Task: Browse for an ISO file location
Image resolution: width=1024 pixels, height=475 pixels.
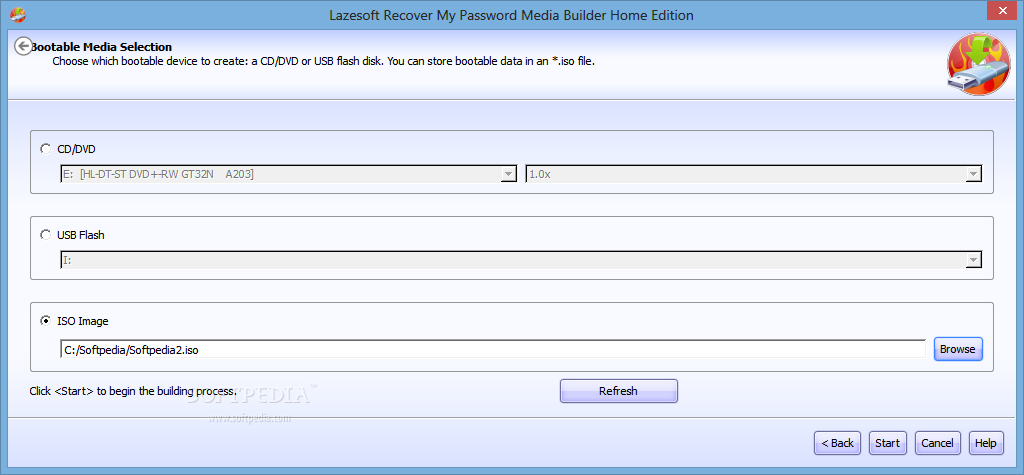Action: coord(957,349)
